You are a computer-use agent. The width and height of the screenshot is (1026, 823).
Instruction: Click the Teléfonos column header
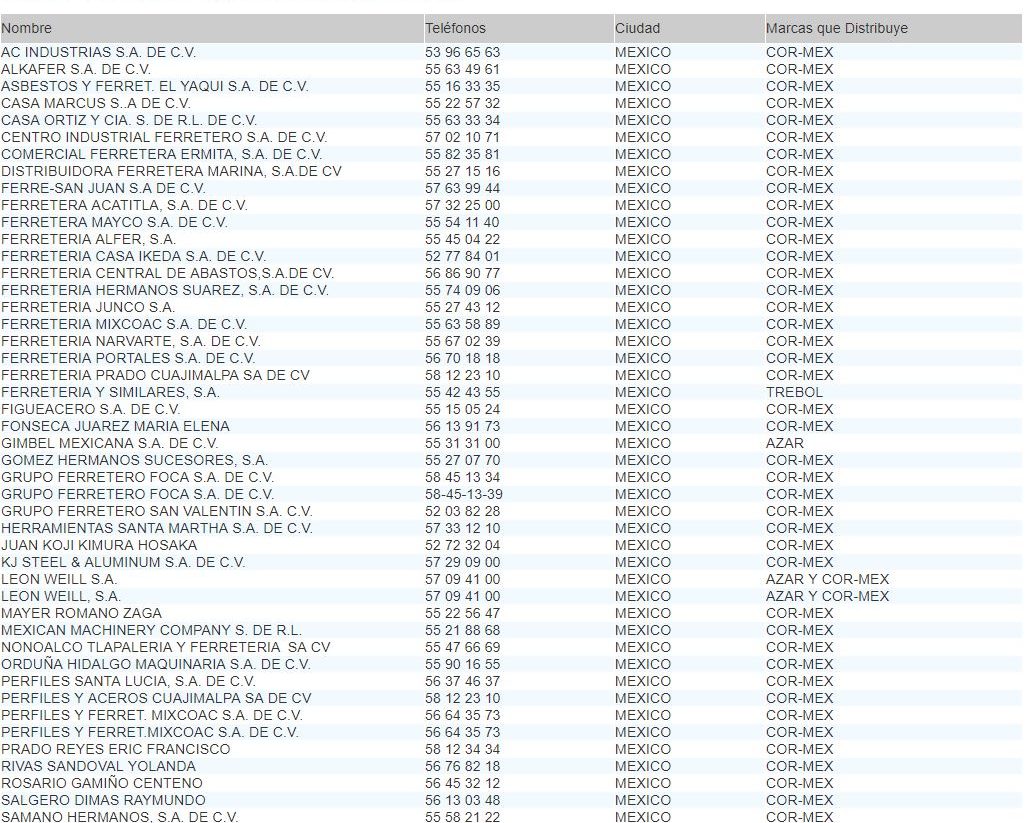(455, 28)
